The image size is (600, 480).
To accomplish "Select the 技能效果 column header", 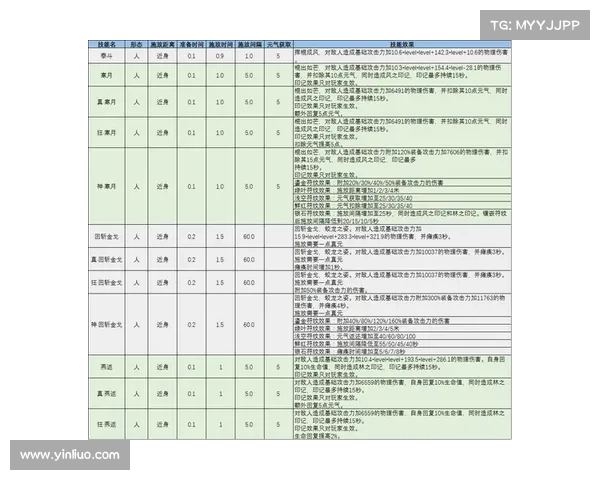I will (402, 44).
